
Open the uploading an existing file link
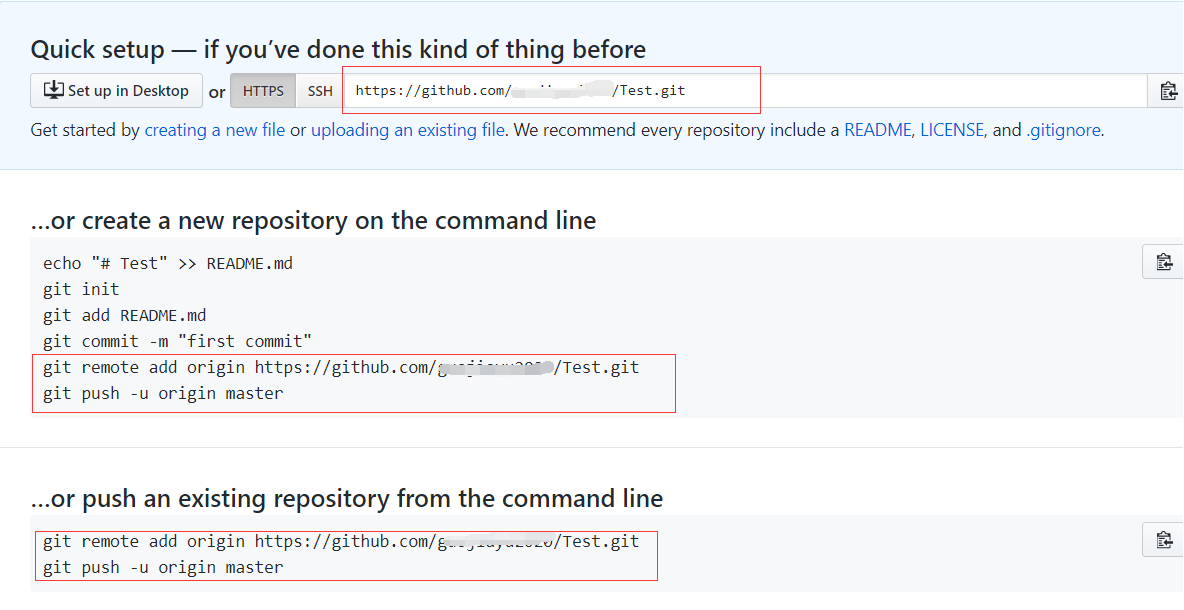(407, 130)
